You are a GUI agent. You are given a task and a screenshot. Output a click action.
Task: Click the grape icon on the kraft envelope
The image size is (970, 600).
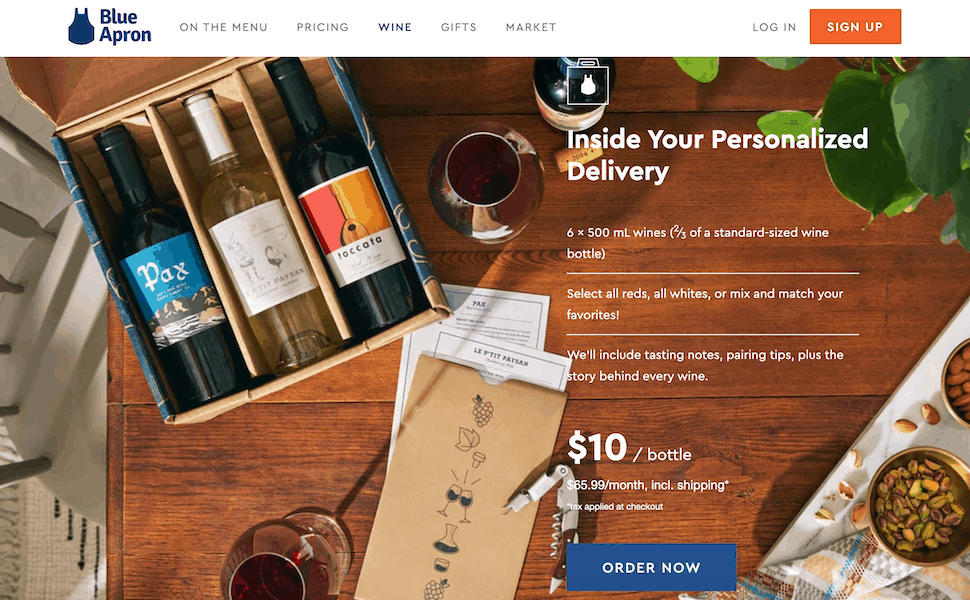pos(483,410)
